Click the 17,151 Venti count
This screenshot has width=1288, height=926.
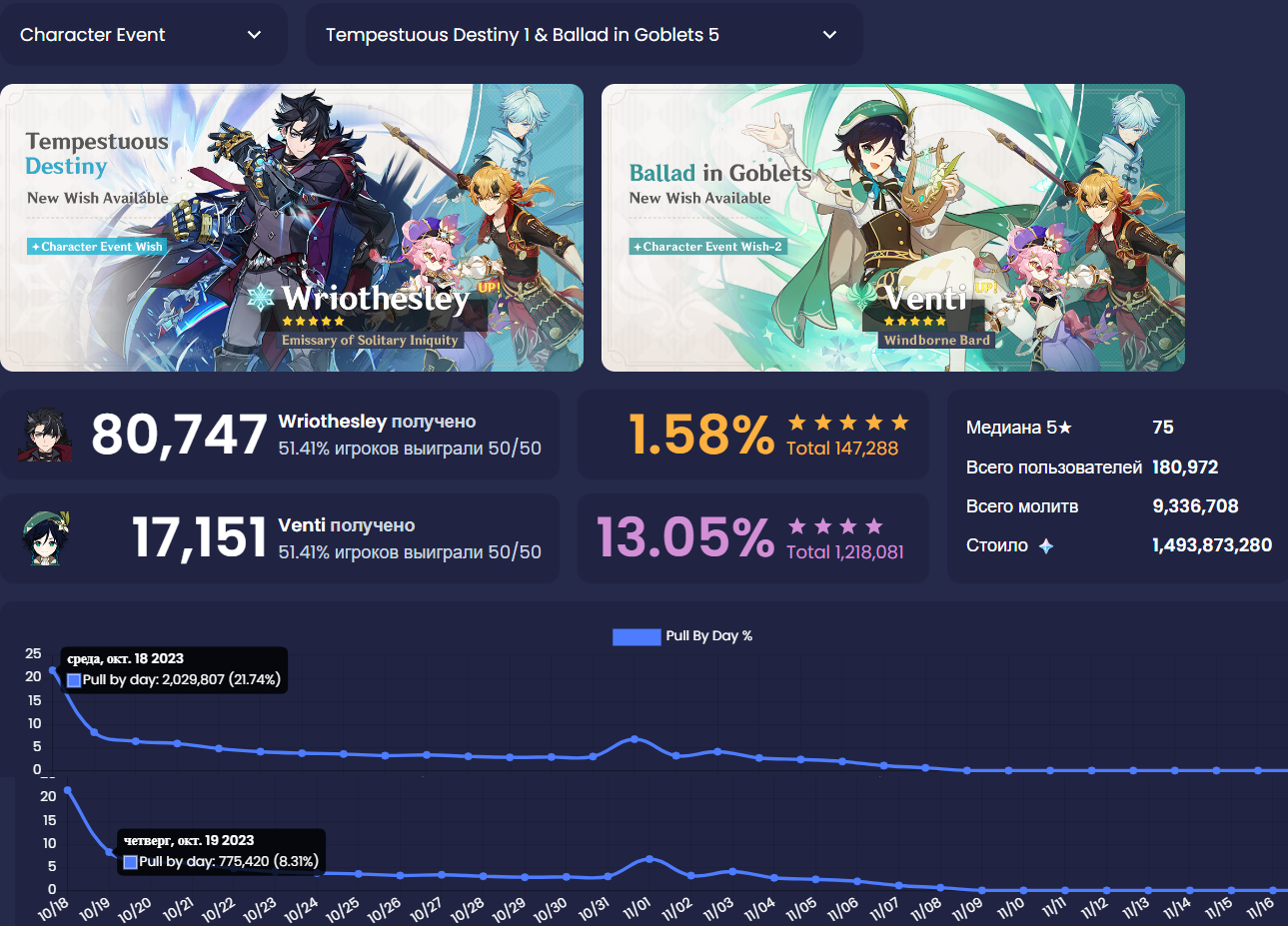[x=199, y=537]
